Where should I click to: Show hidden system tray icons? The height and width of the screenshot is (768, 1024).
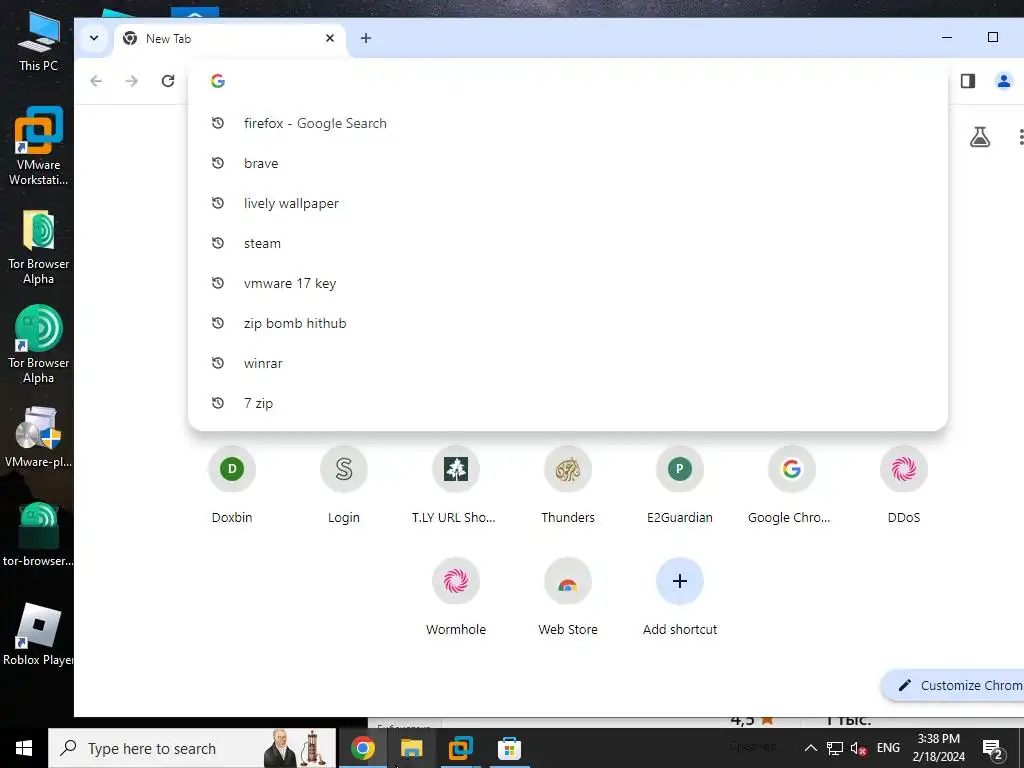(x=810, y=748)
